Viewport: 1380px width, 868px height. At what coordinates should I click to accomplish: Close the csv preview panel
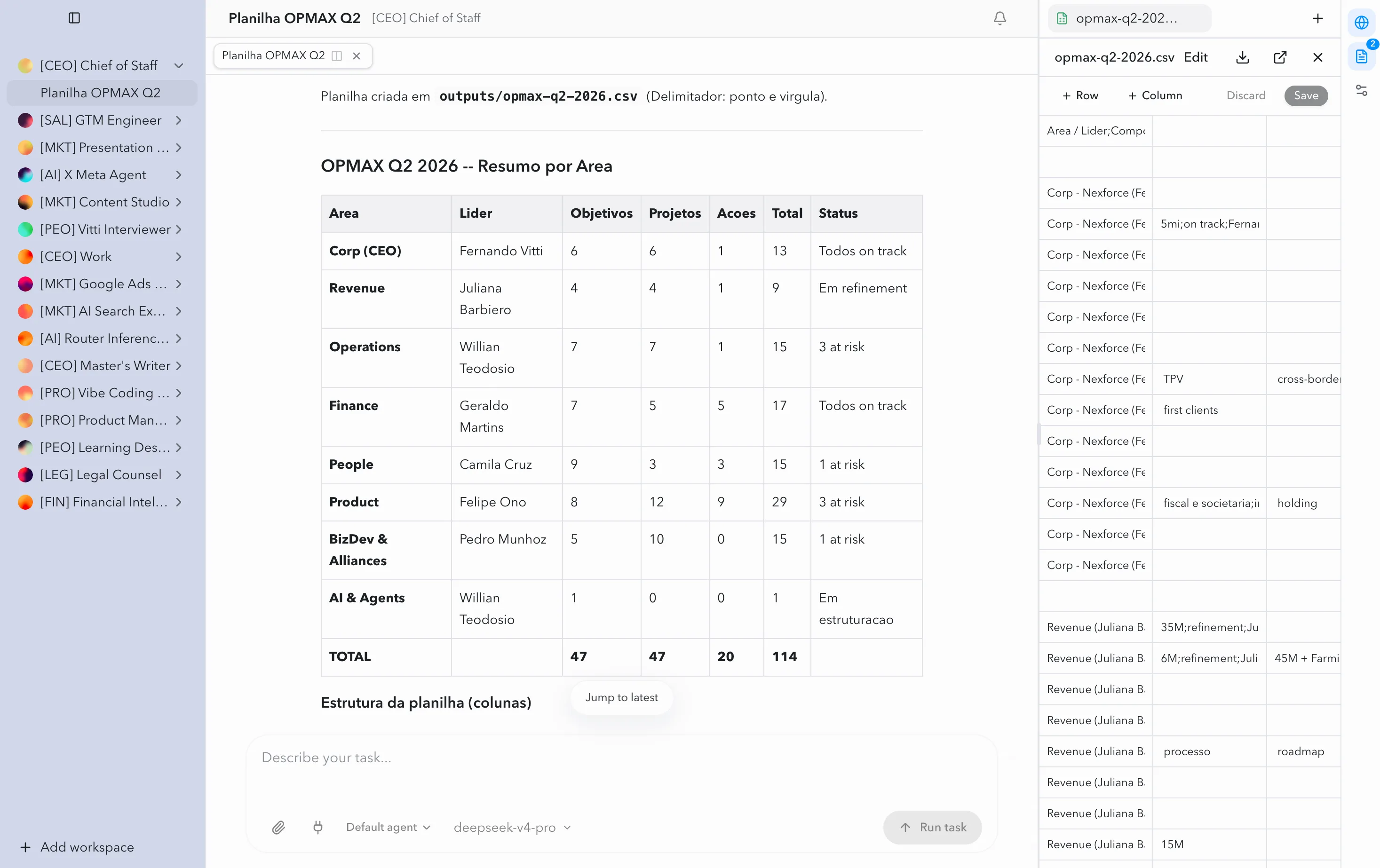click(x=1317, y=57)
